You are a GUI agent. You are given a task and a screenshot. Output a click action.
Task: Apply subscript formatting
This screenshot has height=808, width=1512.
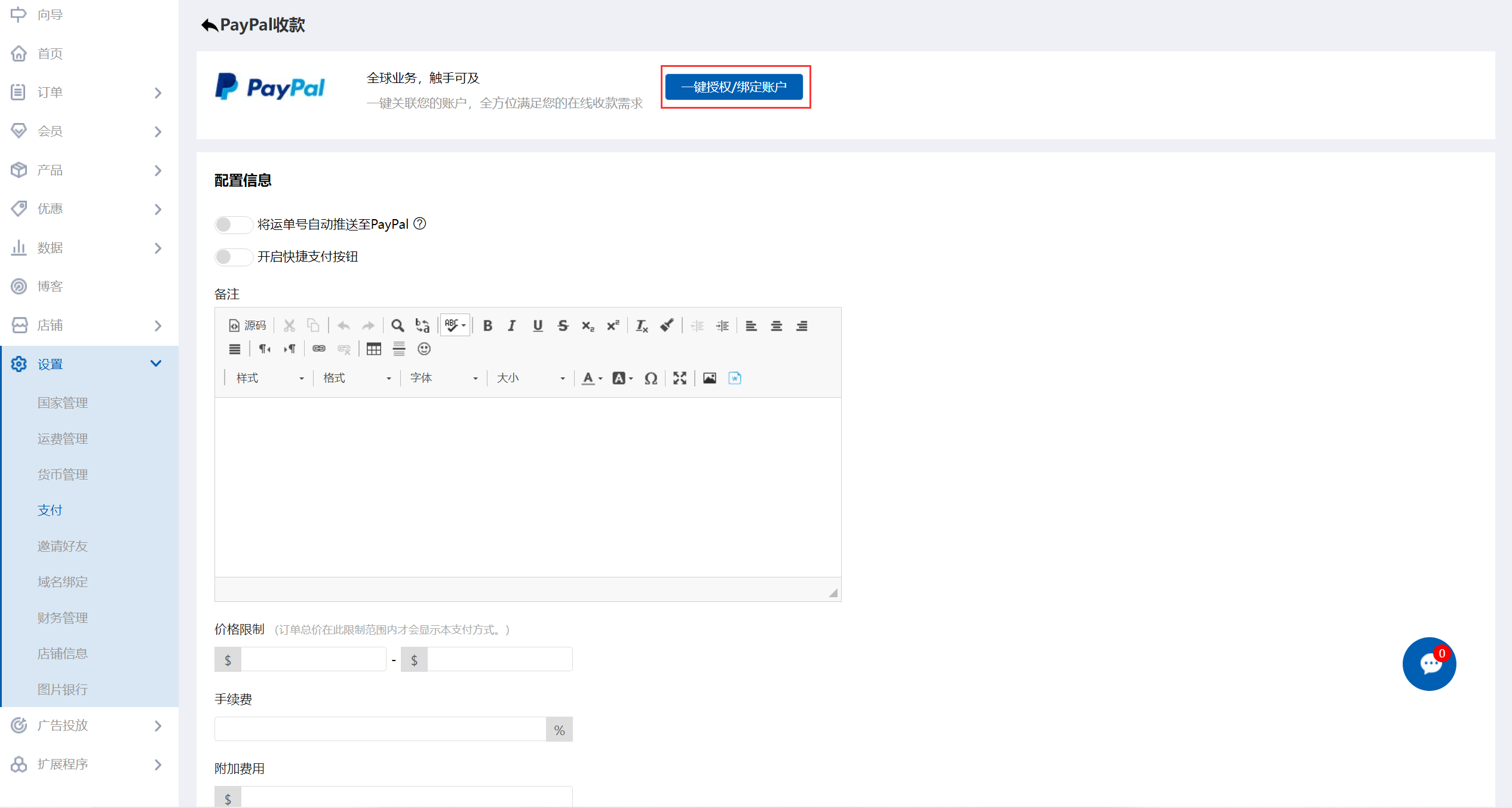point(588,325)
